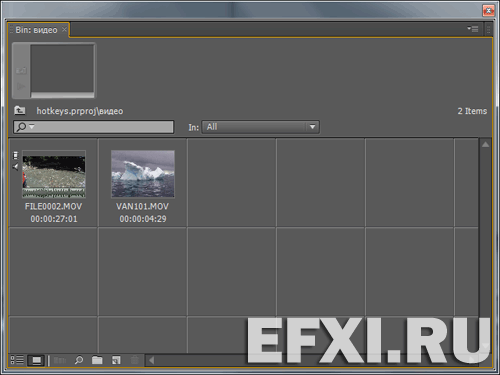Click the FILE0002.MOV file name
Screen dimensions: 500x375
53,206
